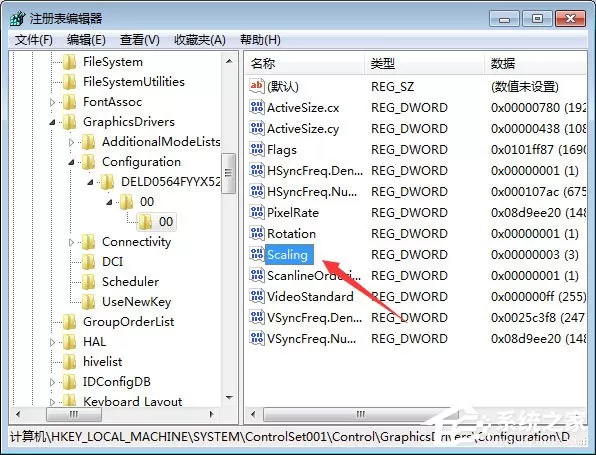Expand the FontAssoc tree node

(52, 102)
